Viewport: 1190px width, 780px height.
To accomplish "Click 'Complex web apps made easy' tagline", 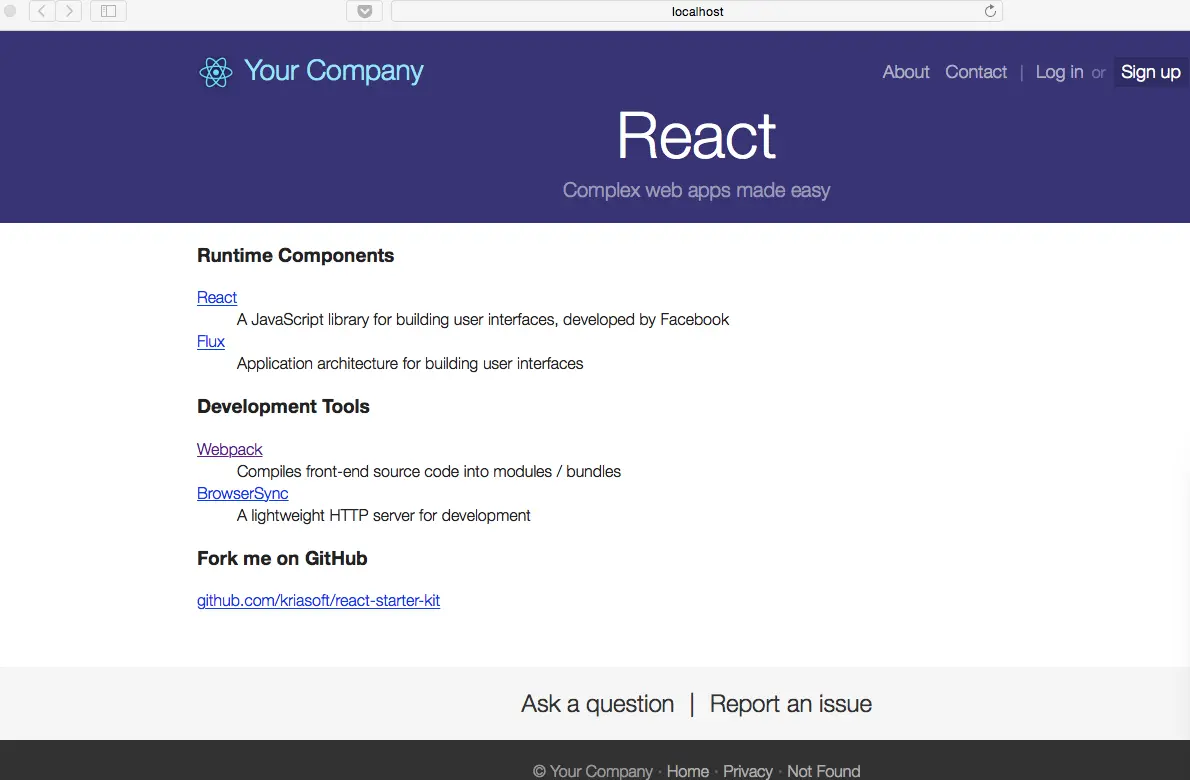I will click(x=697, y=190).
